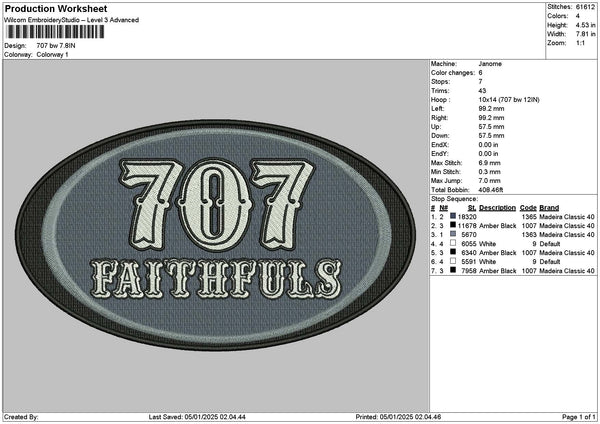600x424 pixels.
Task: Click the white swatch beside stitch count 6055
Action: [453, 243]
